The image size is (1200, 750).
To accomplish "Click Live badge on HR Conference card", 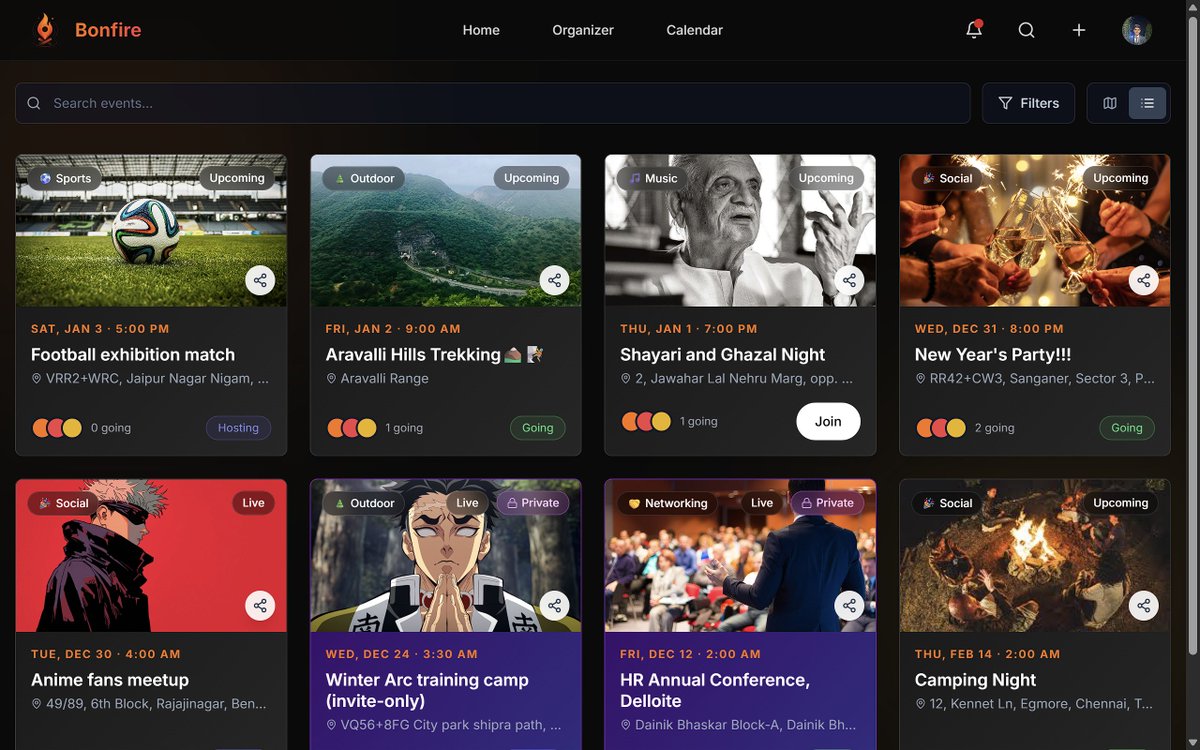I will pyautogui.click(x=762, y=503).
